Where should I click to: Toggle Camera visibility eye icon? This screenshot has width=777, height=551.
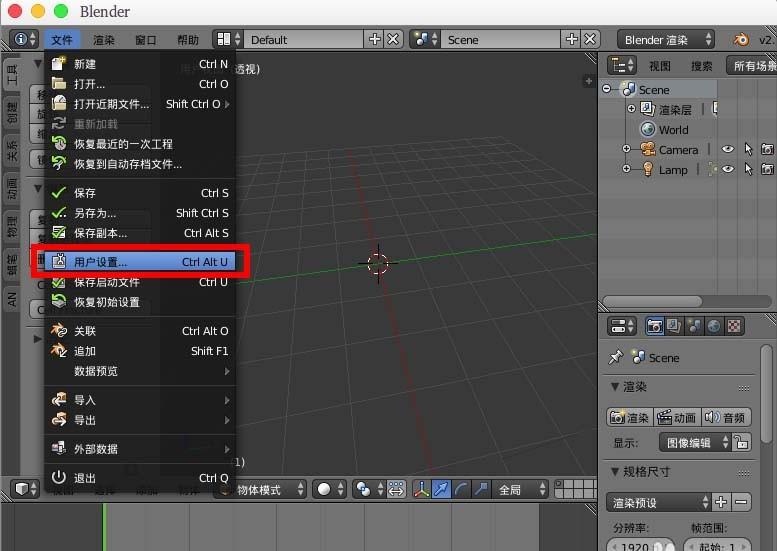727,149
